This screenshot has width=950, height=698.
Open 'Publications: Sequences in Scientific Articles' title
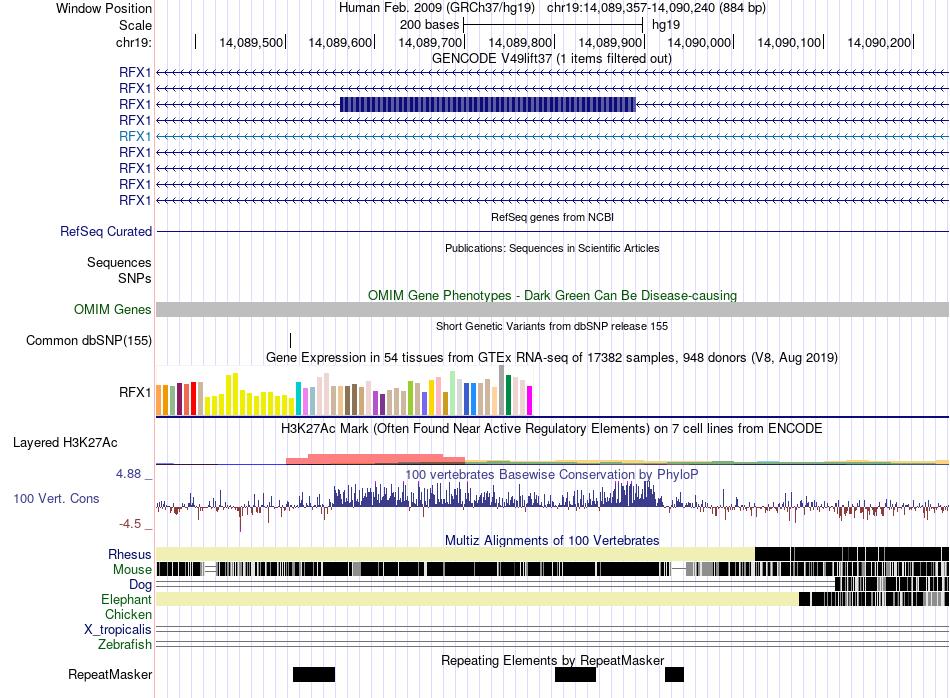552,248
